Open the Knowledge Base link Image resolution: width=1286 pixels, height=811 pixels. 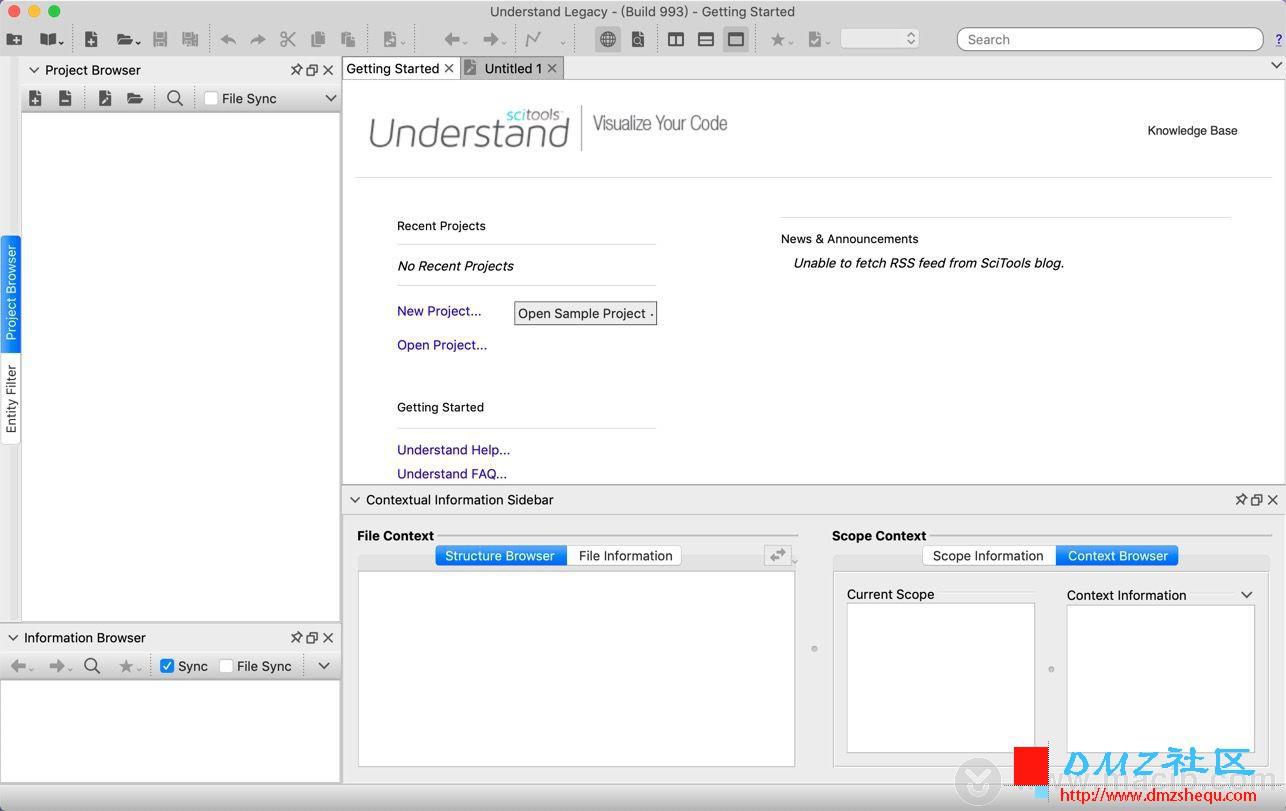1192,131
